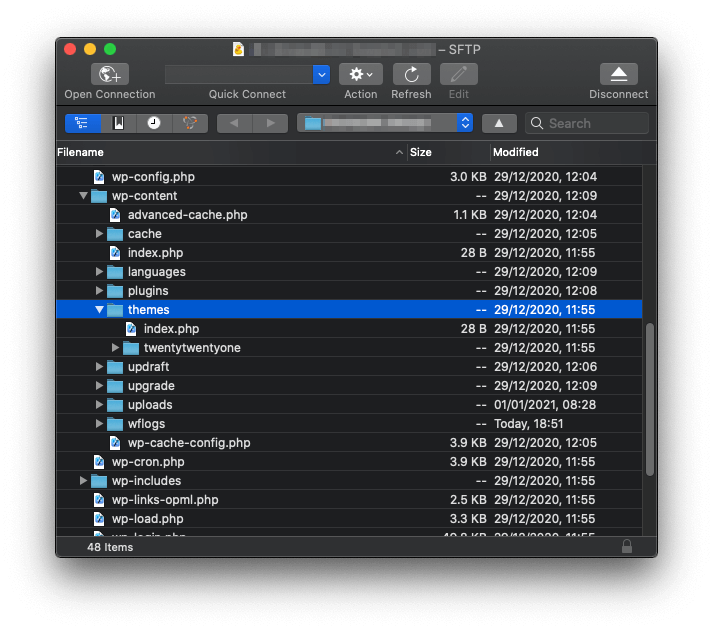Open the Quick Connect dropdown
The image size is (713, 631).
pos(321,74)
